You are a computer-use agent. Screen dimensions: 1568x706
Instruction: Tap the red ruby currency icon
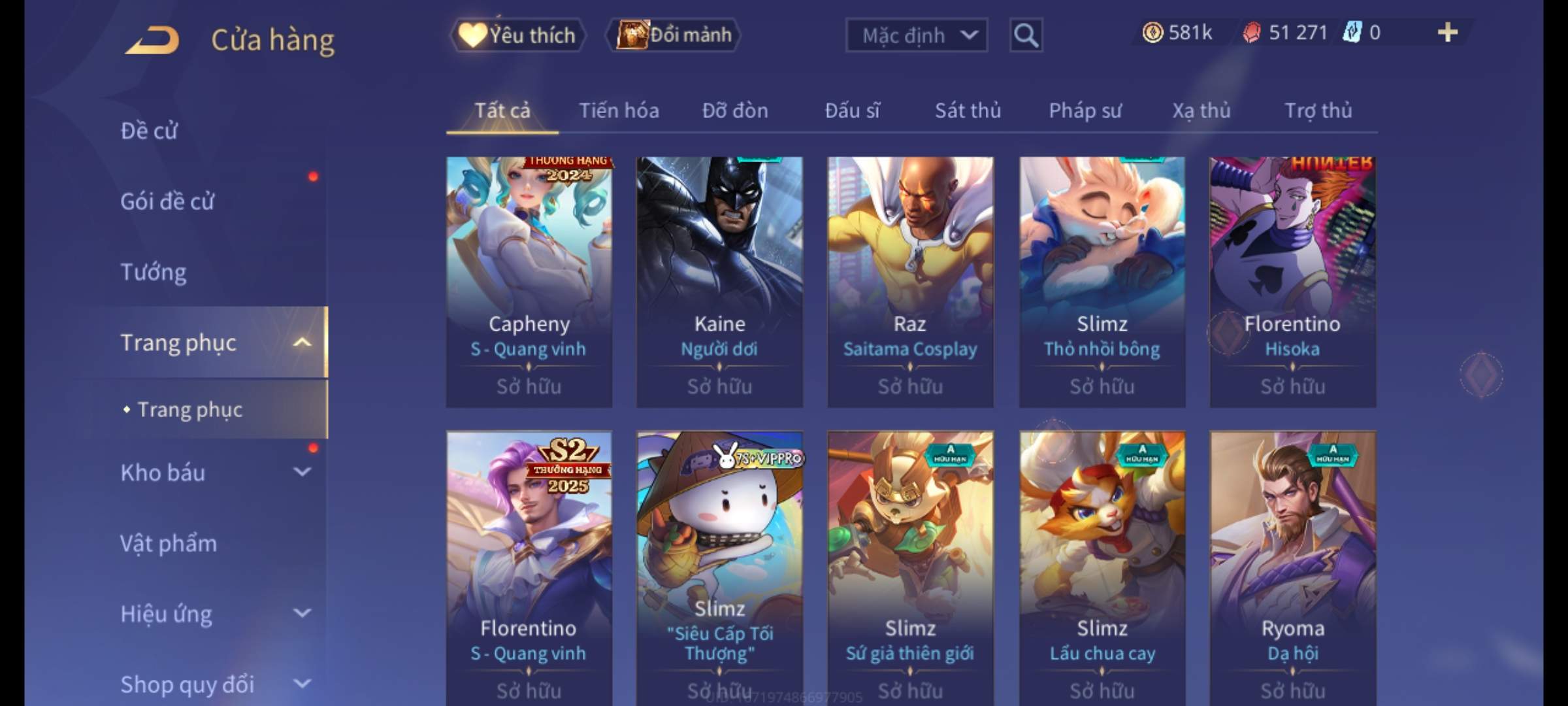1252,32
